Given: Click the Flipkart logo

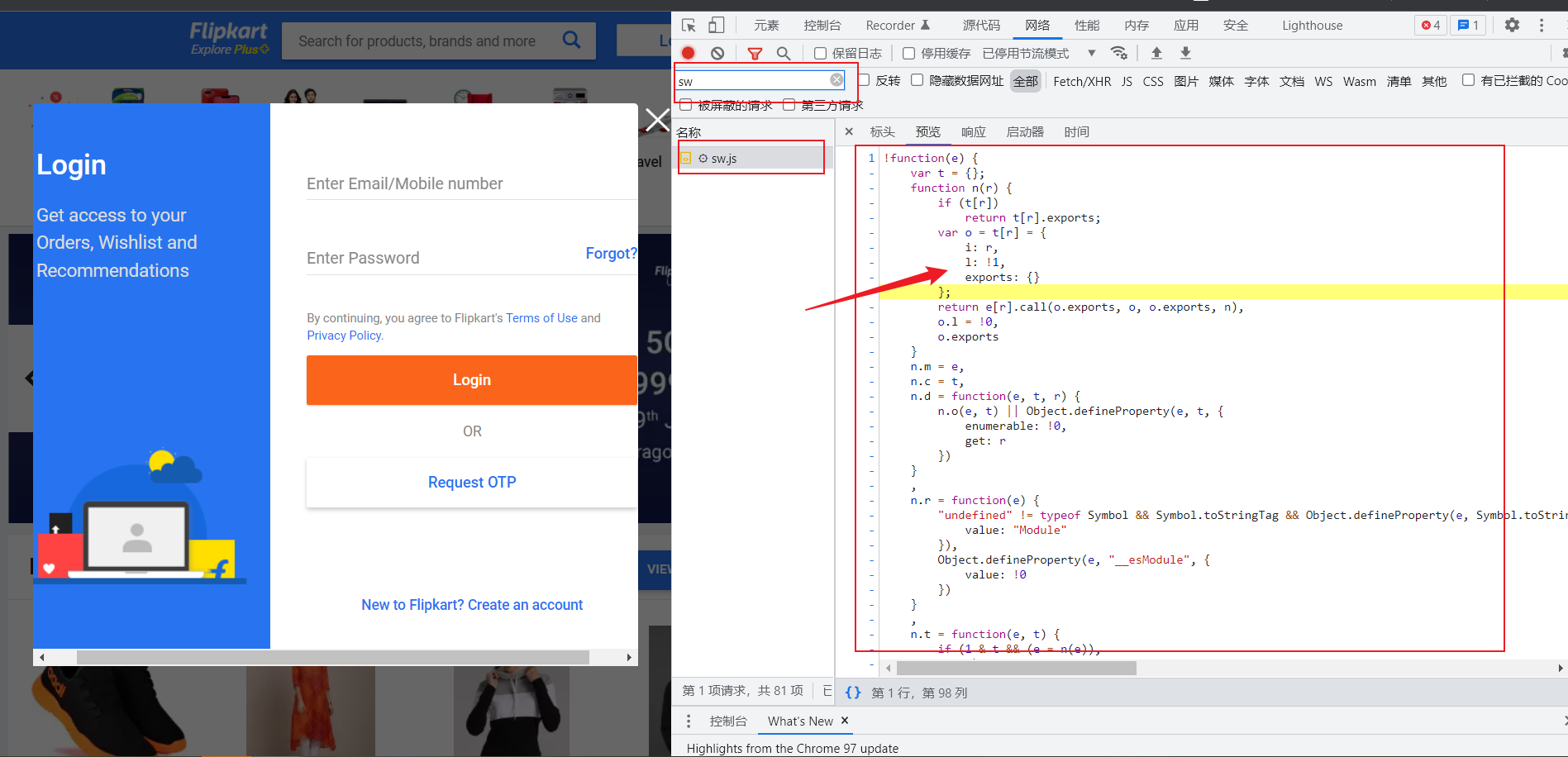Looking at the screenshot, I should coord(229,38).
